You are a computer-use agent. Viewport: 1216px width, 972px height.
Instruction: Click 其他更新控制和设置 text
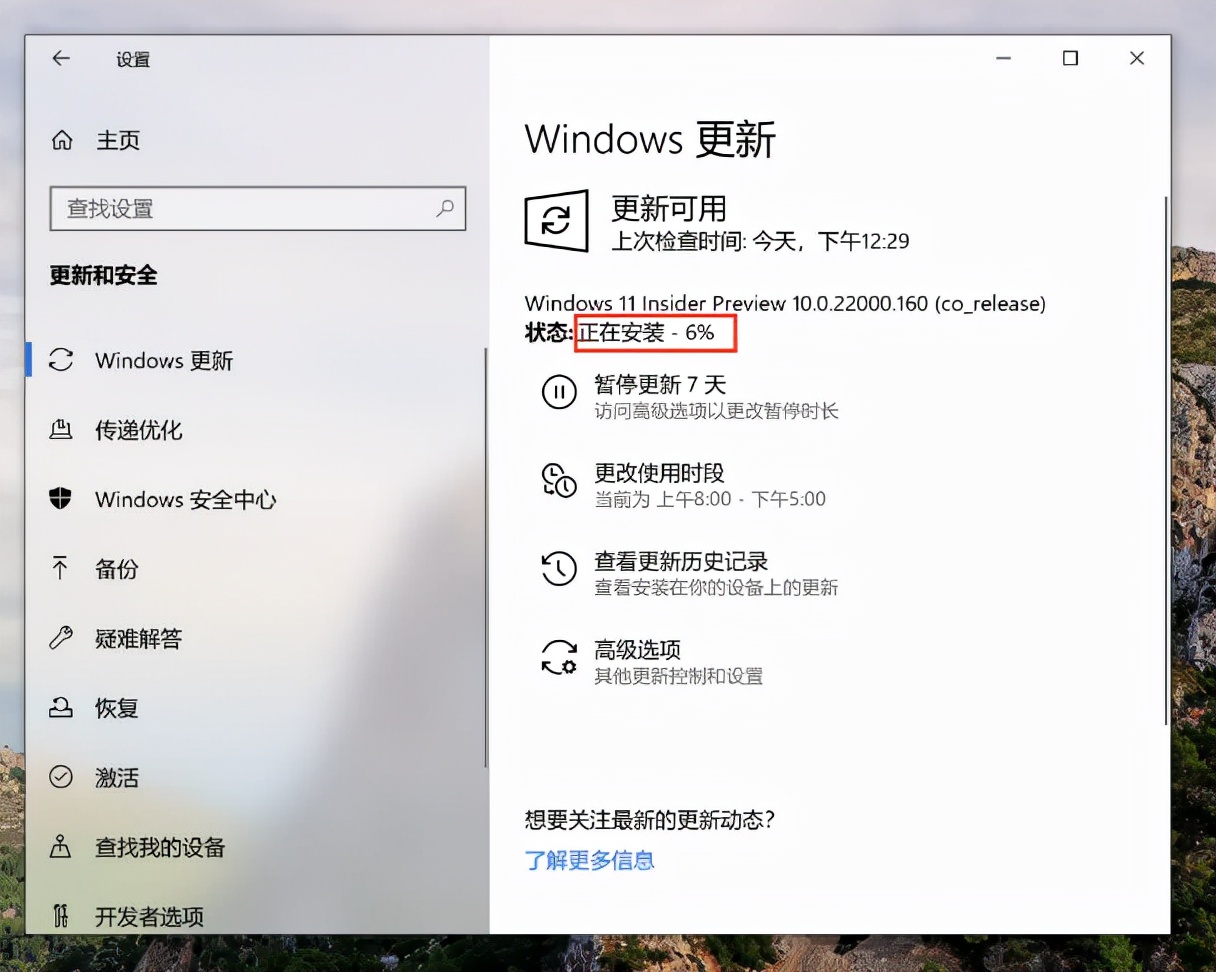[679, 676]
